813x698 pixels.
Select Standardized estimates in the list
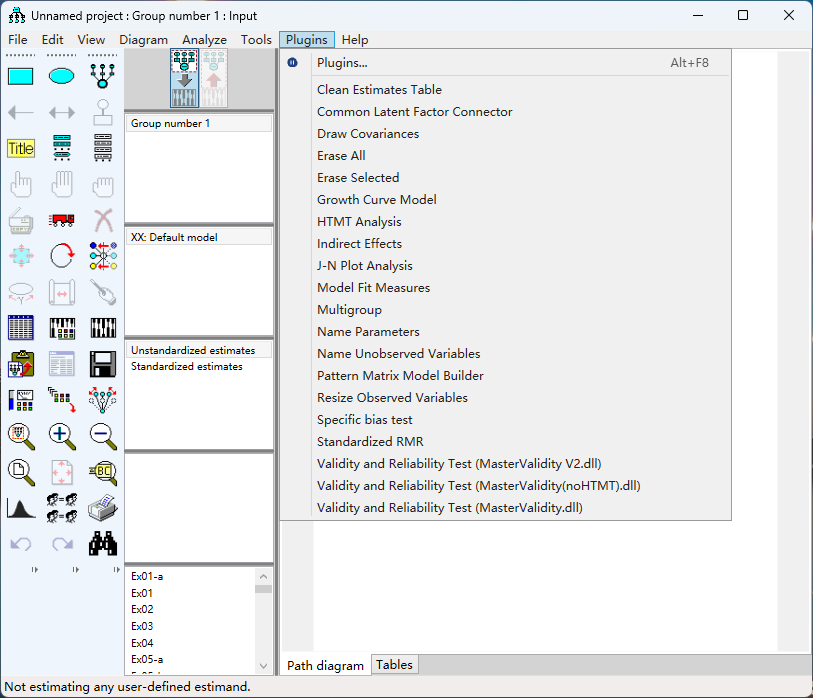pyautogui.click(x=187, y=367)
